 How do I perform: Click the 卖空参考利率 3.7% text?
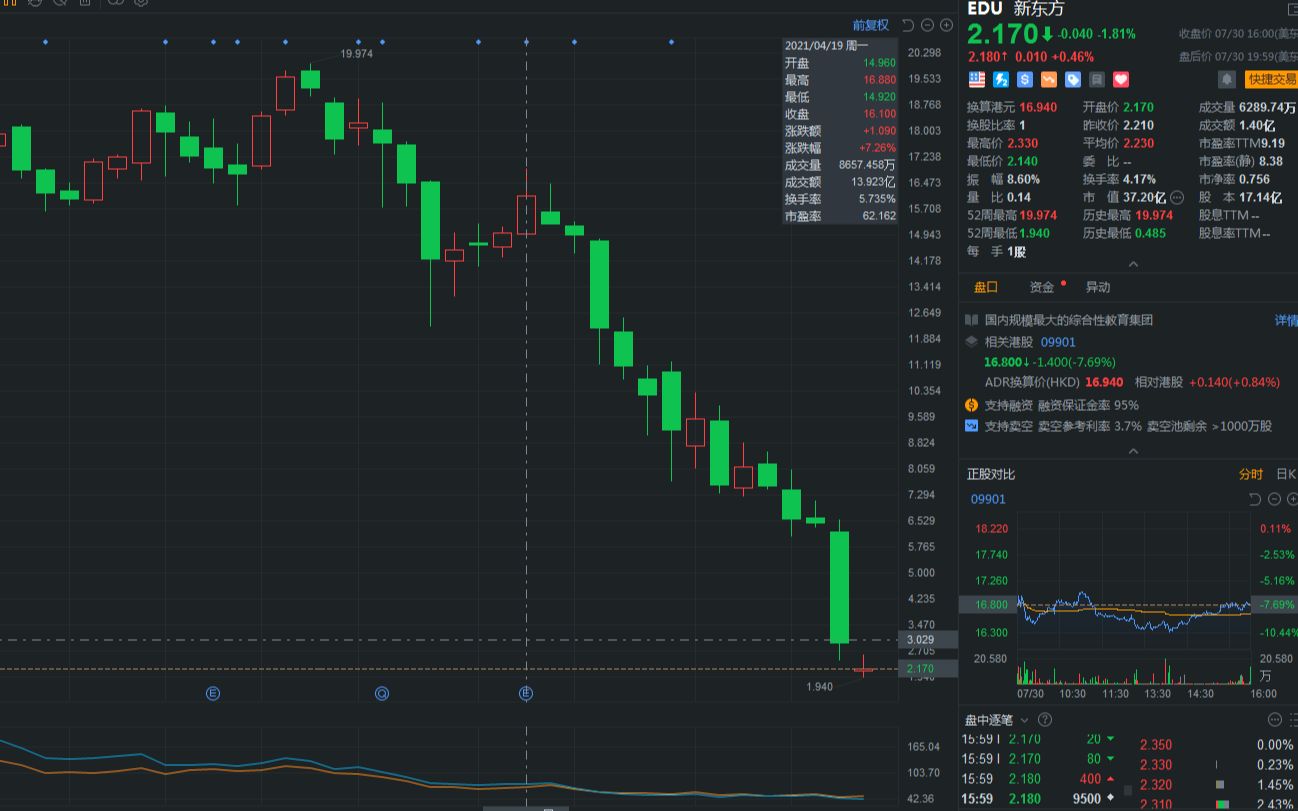click(x=1090, y=426)
